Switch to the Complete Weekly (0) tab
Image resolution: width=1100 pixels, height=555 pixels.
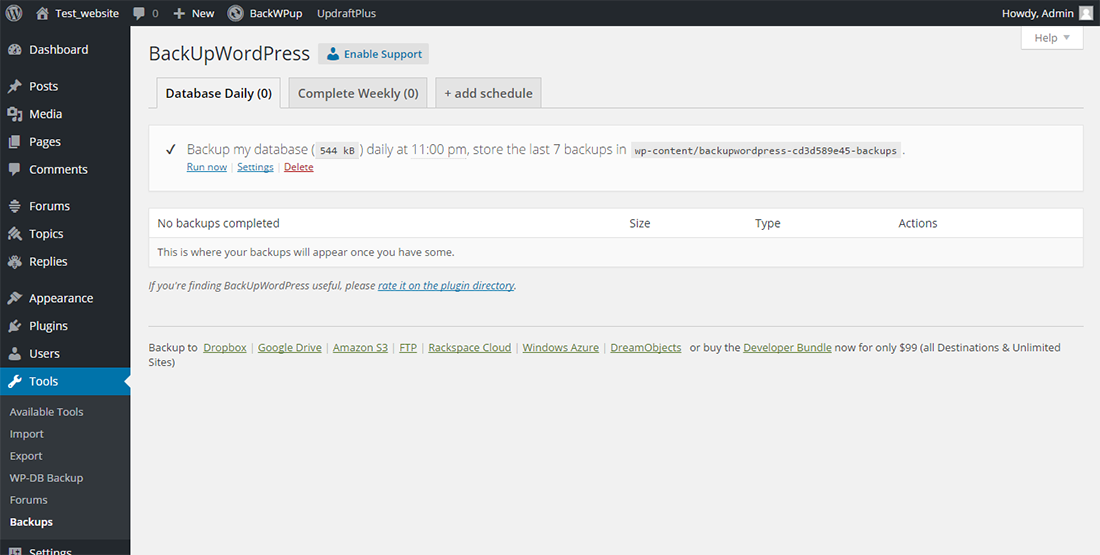click(x=358, y=93)
